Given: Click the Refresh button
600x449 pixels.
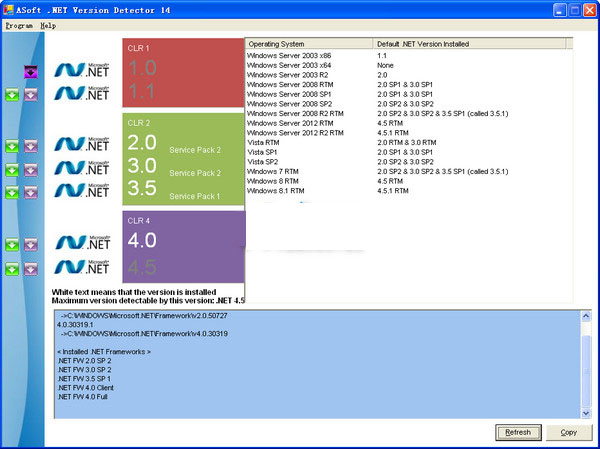Looking at the screenshot, I should pos(518,433).
